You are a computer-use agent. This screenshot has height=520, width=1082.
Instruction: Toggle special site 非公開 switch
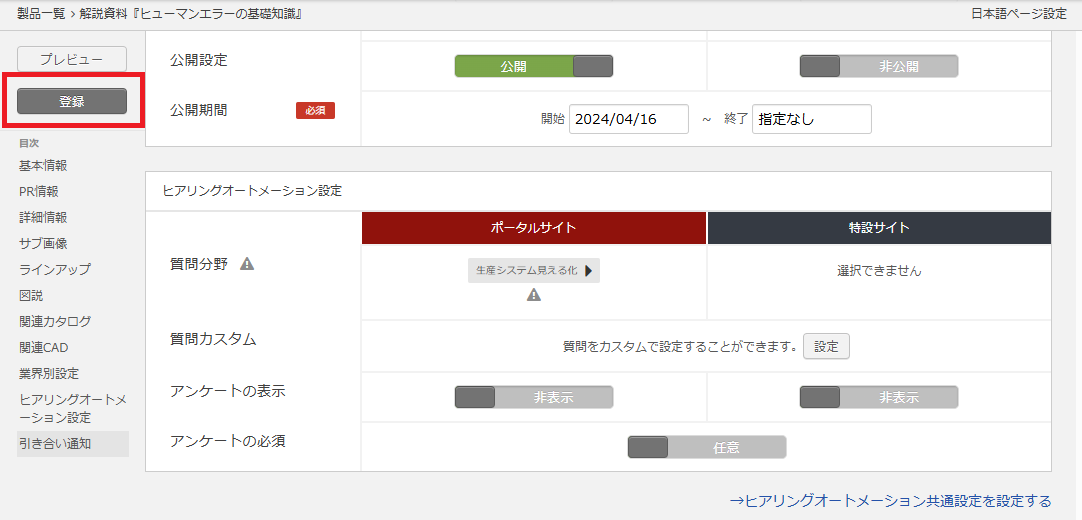point(878,66)
